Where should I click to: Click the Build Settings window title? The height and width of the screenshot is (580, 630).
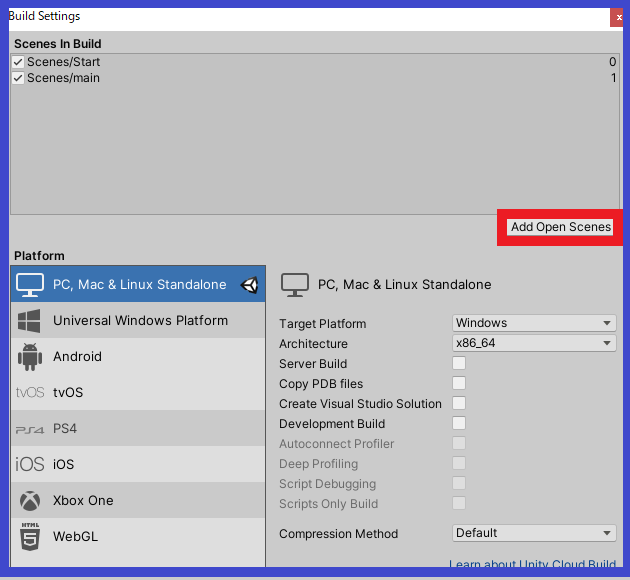pos(44,16)
